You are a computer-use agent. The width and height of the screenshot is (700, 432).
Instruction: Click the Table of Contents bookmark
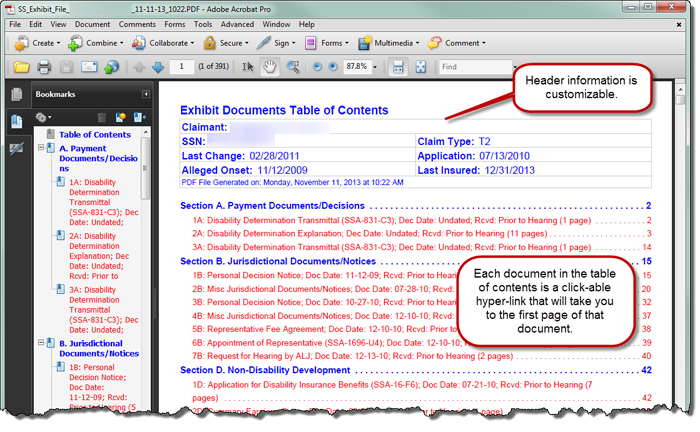point(94,134)
